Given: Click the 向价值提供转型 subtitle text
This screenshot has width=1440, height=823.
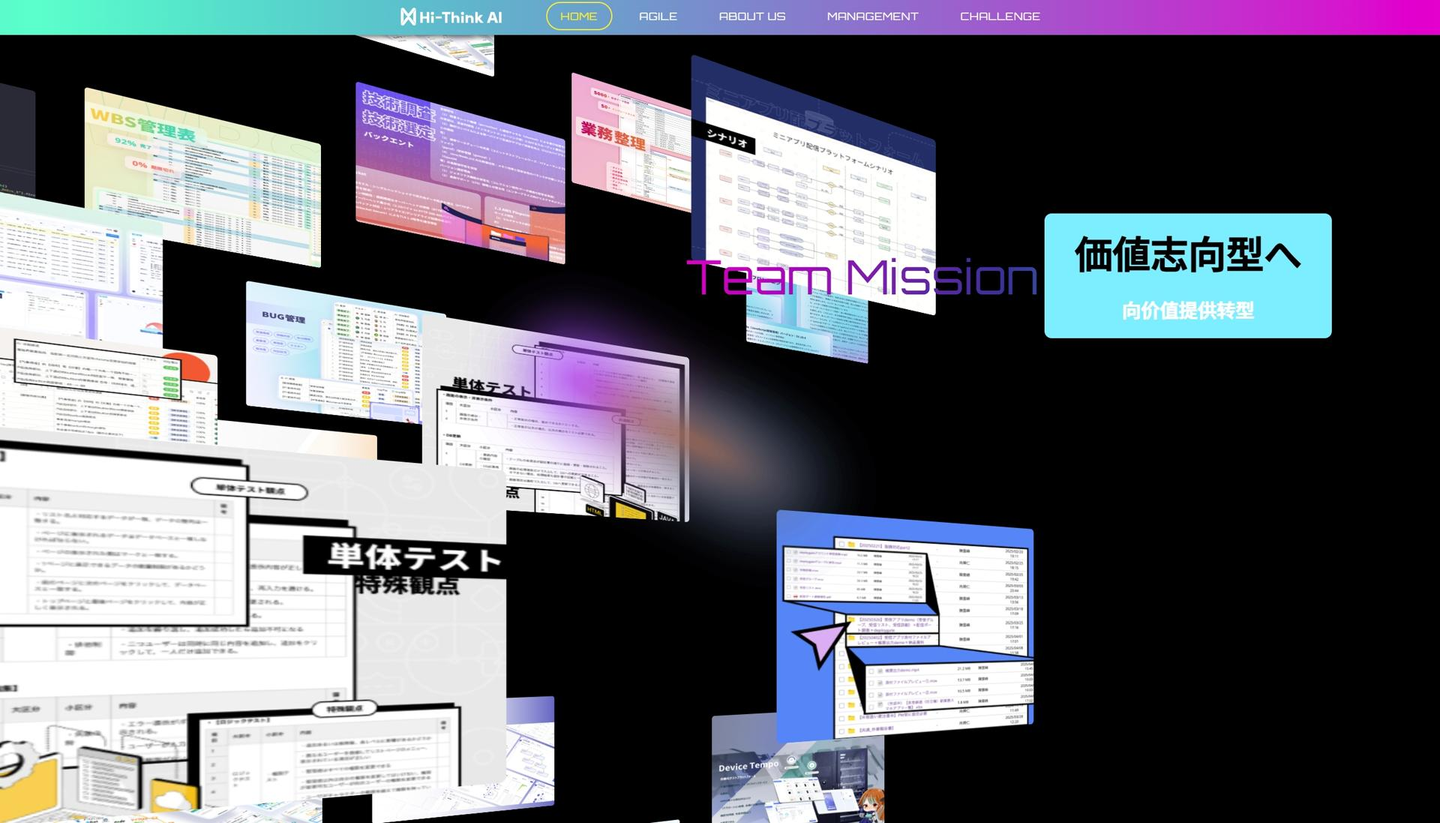Looking at the screenshot, I should pos(1188,310).
